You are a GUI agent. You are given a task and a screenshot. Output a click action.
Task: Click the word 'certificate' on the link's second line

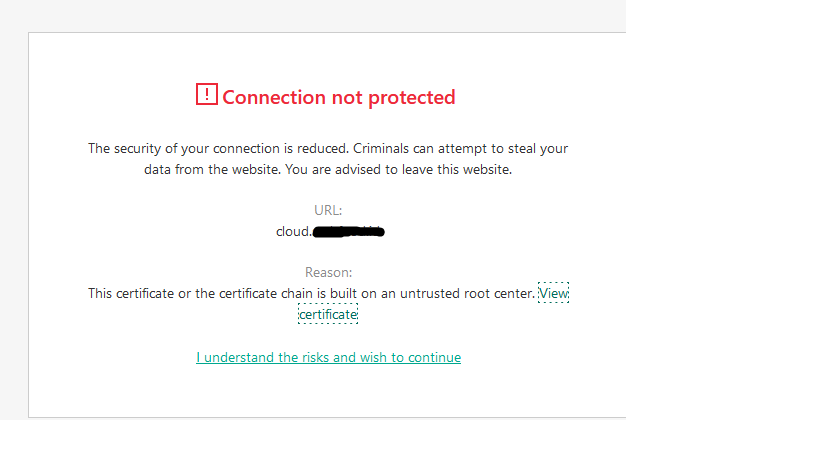[x=328, y=314]
